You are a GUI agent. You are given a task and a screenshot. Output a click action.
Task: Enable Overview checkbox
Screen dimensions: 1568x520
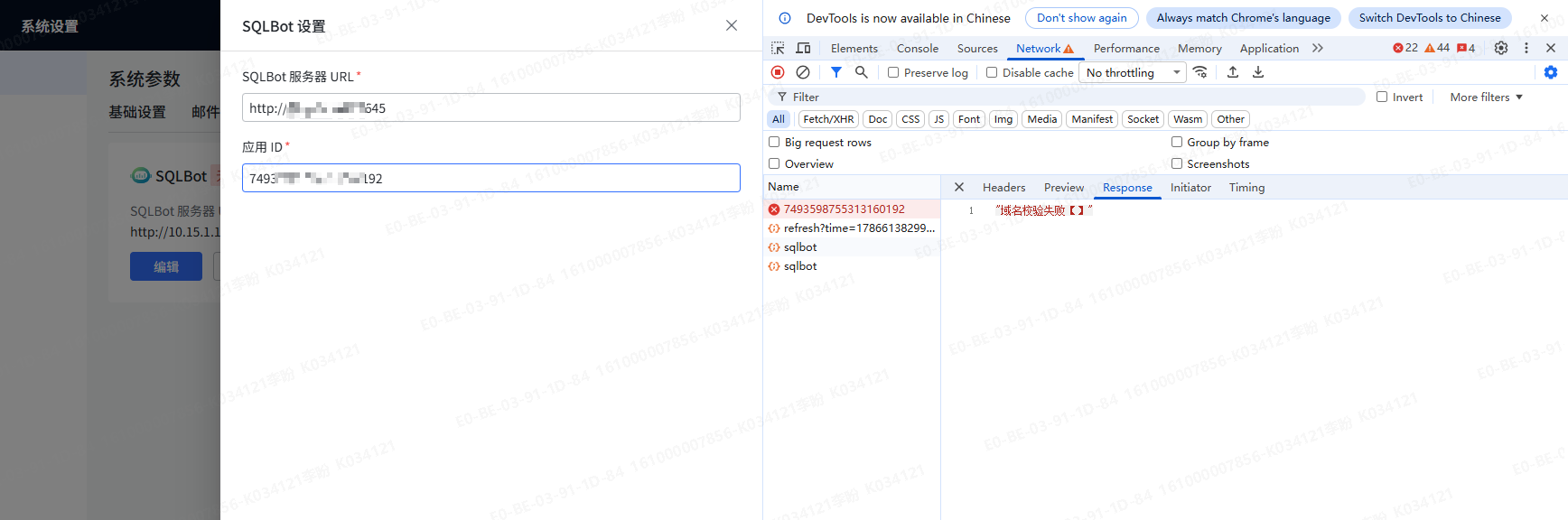pos(774,163)
